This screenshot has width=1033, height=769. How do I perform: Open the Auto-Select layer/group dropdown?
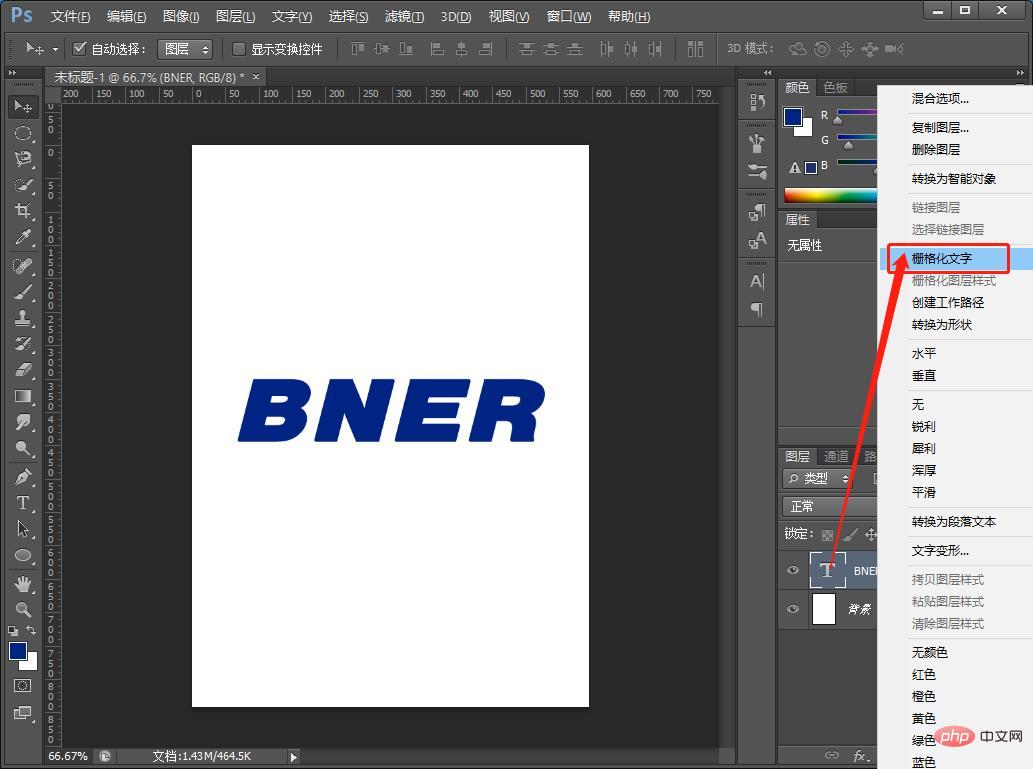point(185,49)
